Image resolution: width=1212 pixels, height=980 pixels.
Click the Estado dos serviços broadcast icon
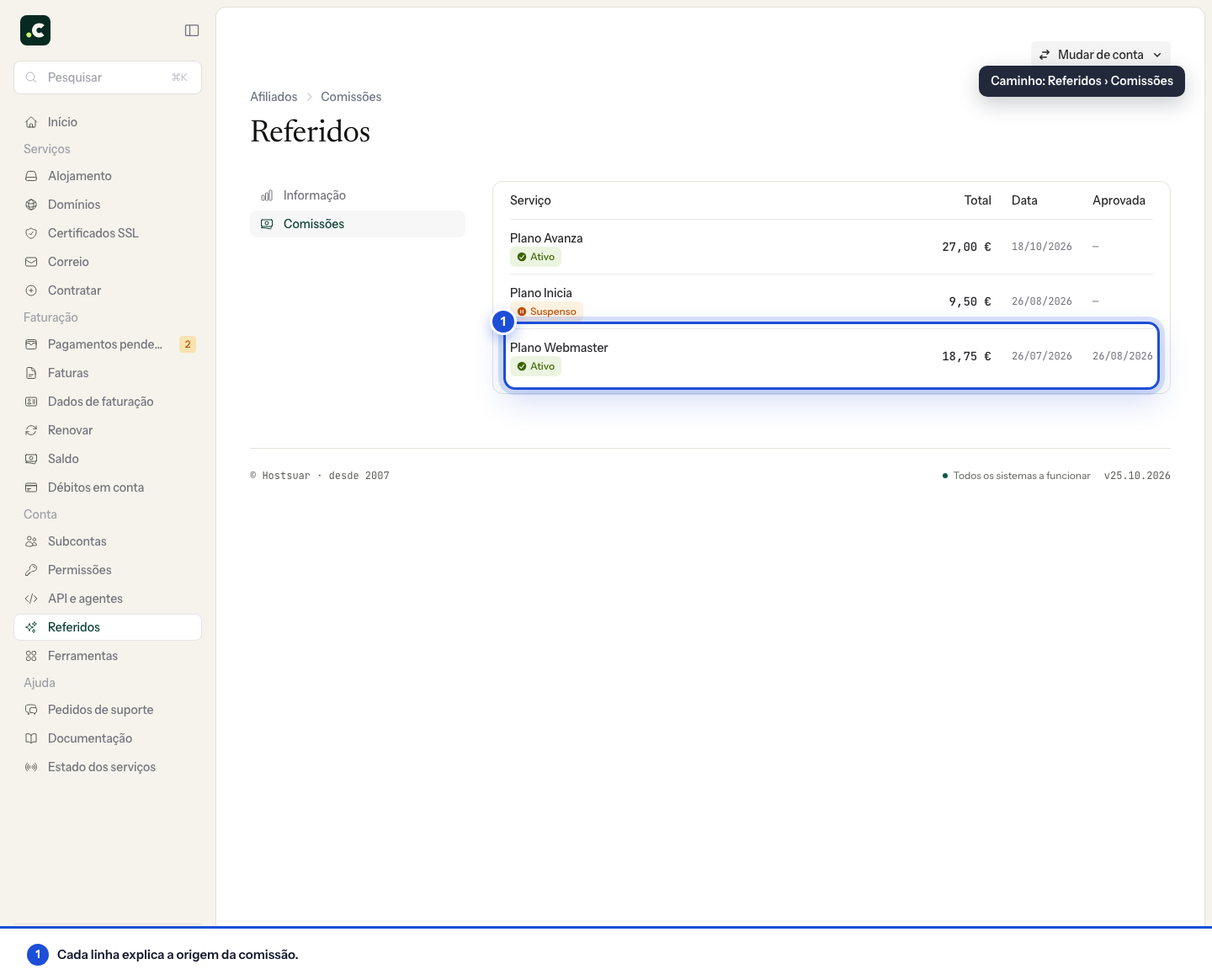click(x=31, y=767)
